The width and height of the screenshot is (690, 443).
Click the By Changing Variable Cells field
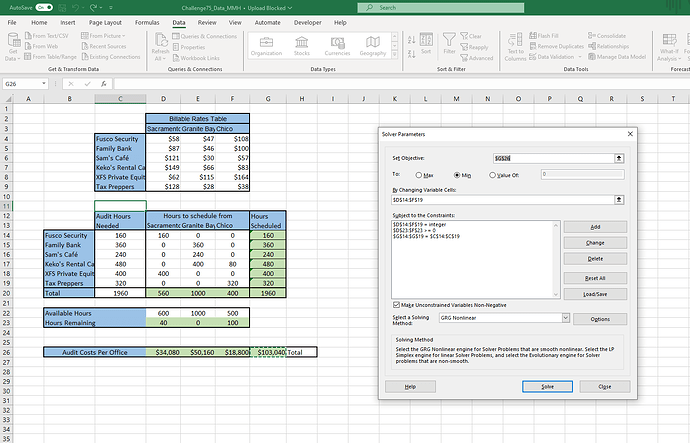coord(503,200)
